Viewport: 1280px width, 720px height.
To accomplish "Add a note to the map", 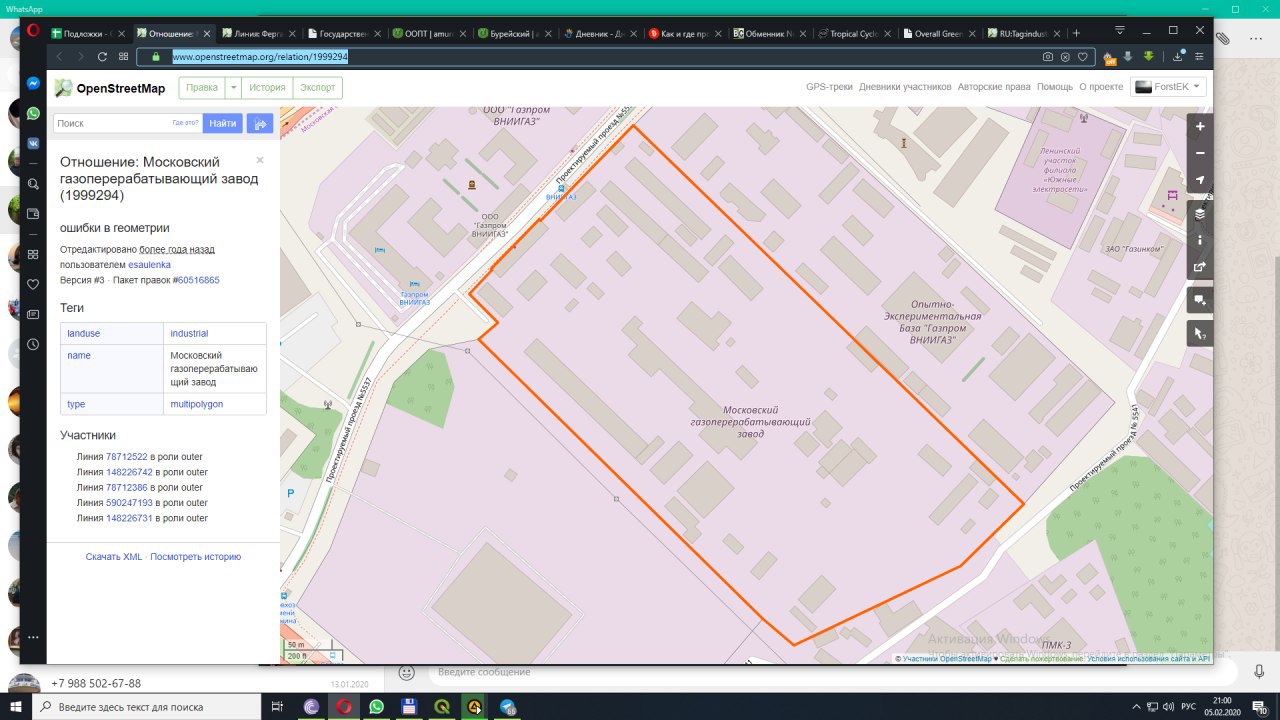I will [1200, 300].
